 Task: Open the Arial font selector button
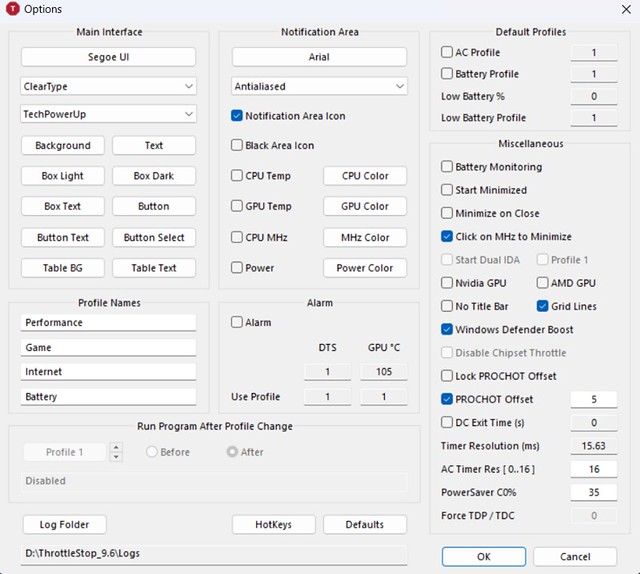click(x=319, y=57)
